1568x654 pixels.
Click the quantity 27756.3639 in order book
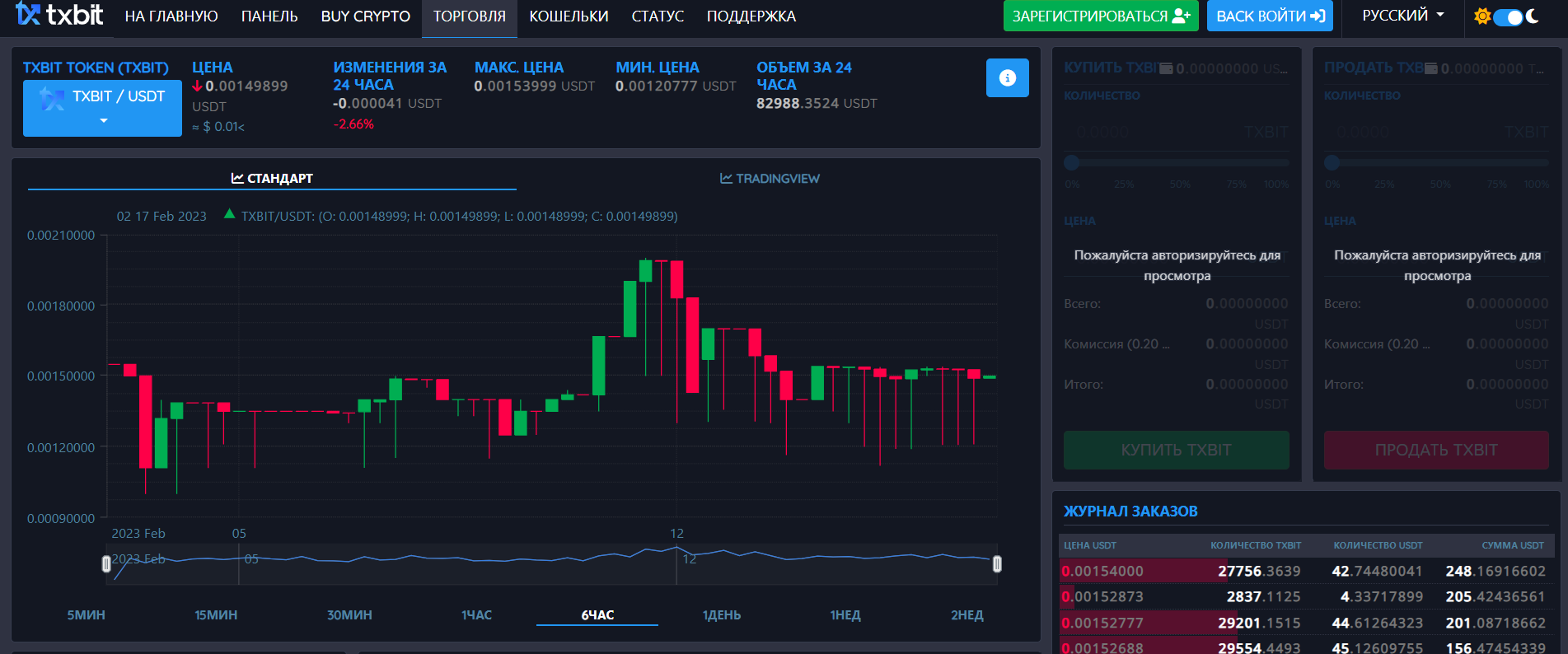[1259, 571]
